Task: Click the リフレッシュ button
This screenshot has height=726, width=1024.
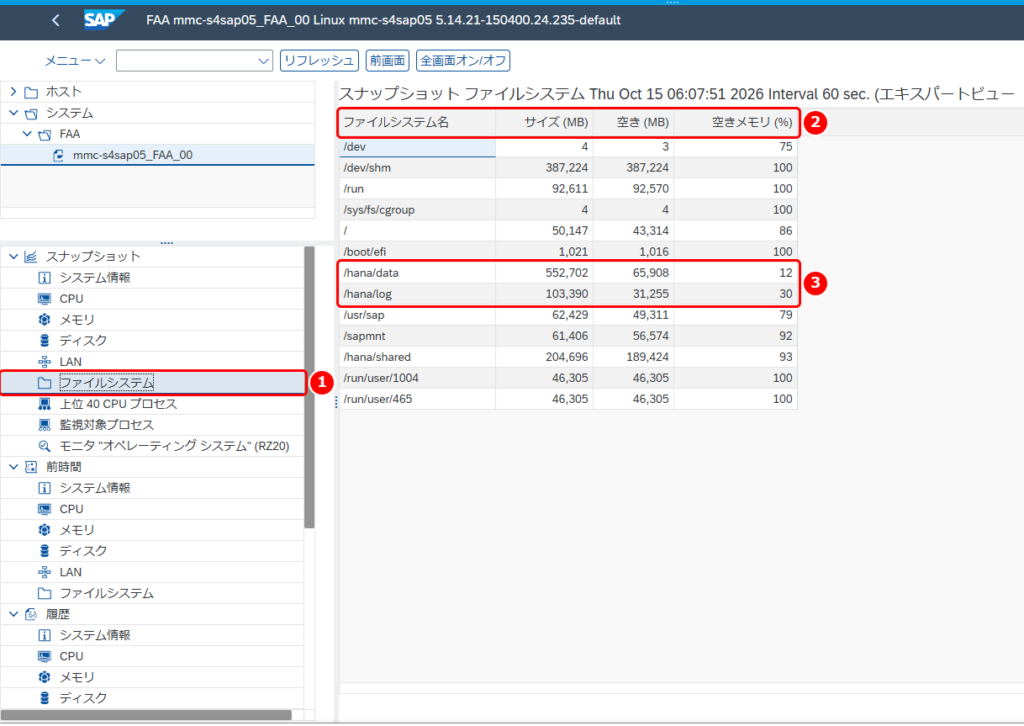Action: tap(319, 61)
